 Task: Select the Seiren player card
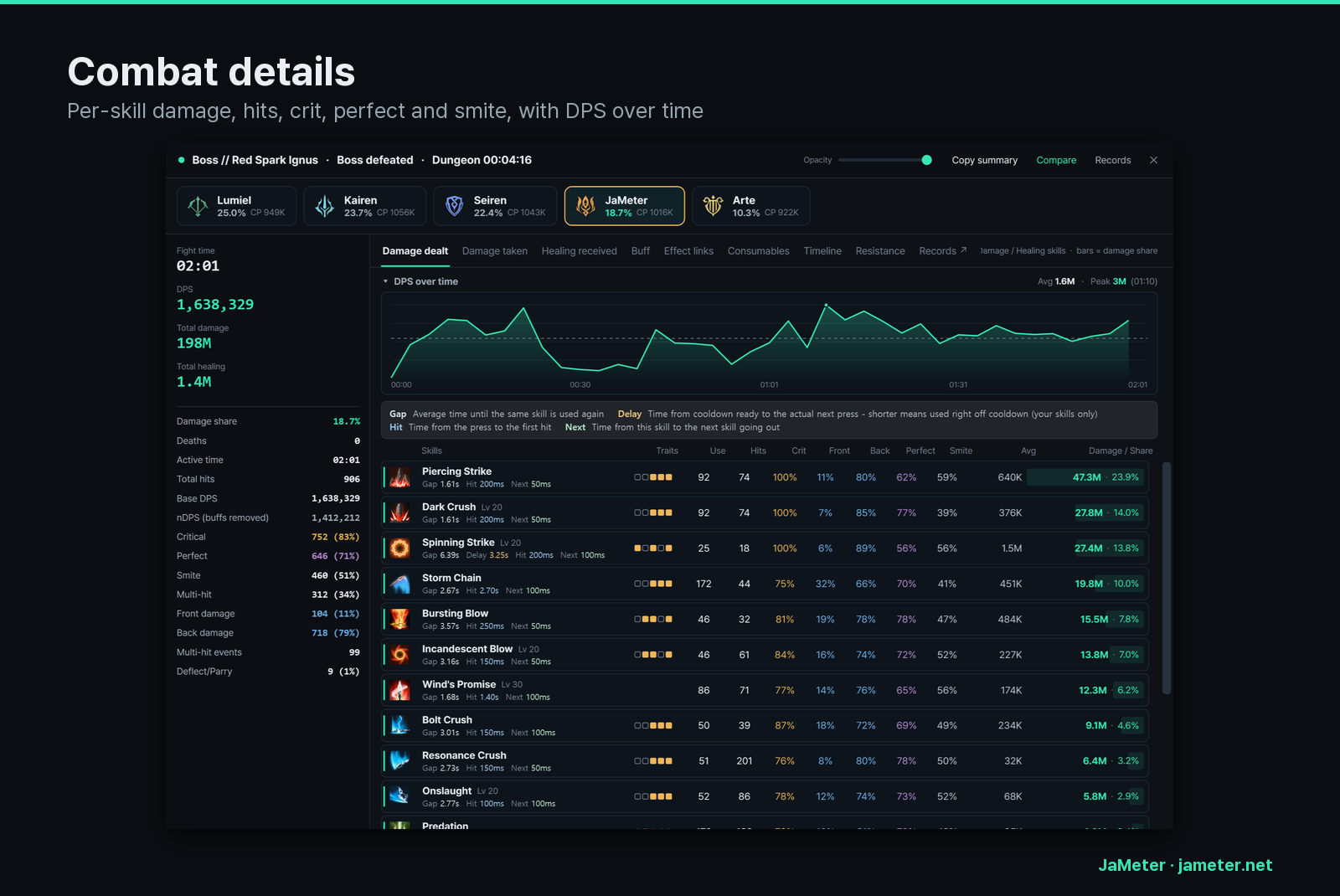pyautogui.click(x=495, y=206)
